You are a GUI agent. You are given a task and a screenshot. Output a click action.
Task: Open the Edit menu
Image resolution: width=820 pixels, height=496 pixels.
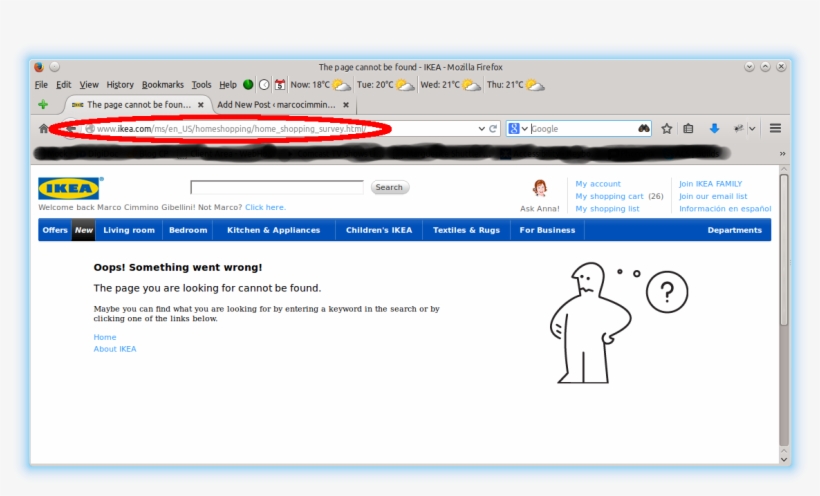point(63,84)
